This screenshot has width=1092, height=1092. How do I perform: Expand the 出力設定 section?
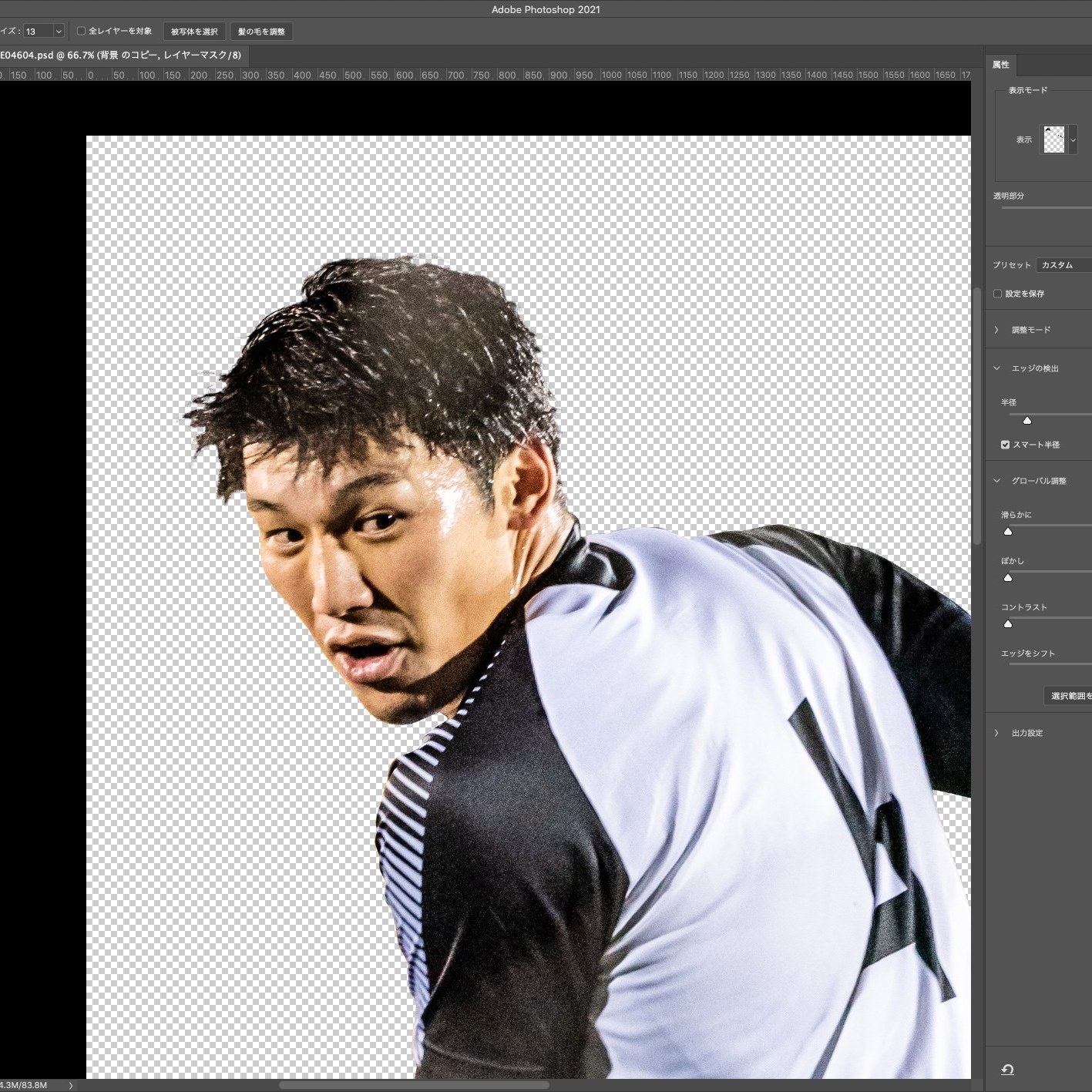[996, 733]
